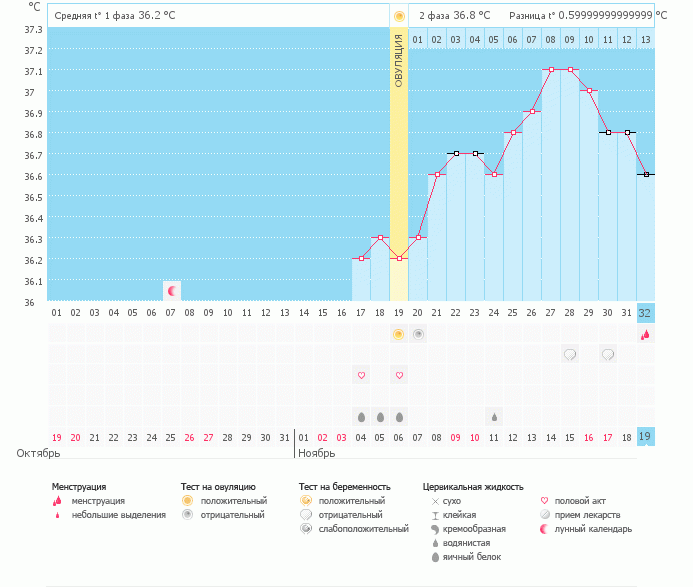
Task: Click the 'Менструация' legend heading
Action: [79, 487]
